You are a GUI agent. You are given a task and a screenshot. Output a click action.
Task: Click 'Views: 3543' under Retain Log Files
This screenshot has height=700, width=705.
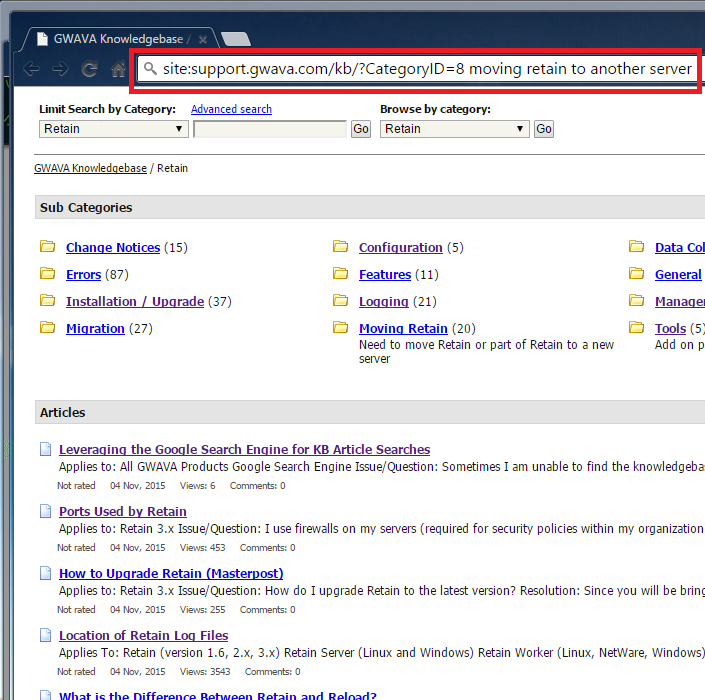click(x=205, y=672)
